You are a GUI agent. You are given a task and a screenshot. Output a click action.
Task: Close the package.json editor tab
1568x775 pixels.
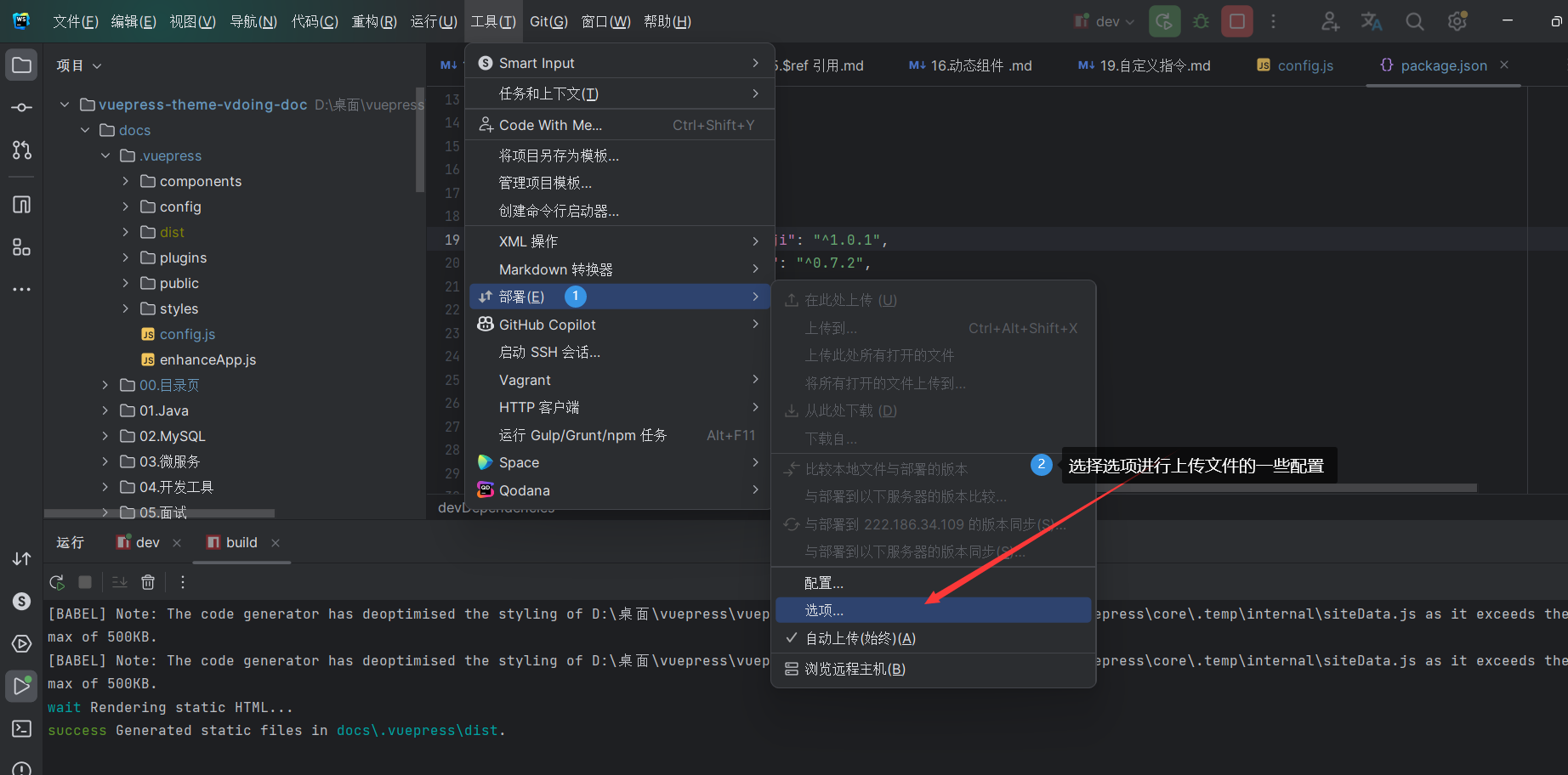(x=1504, y=65)
